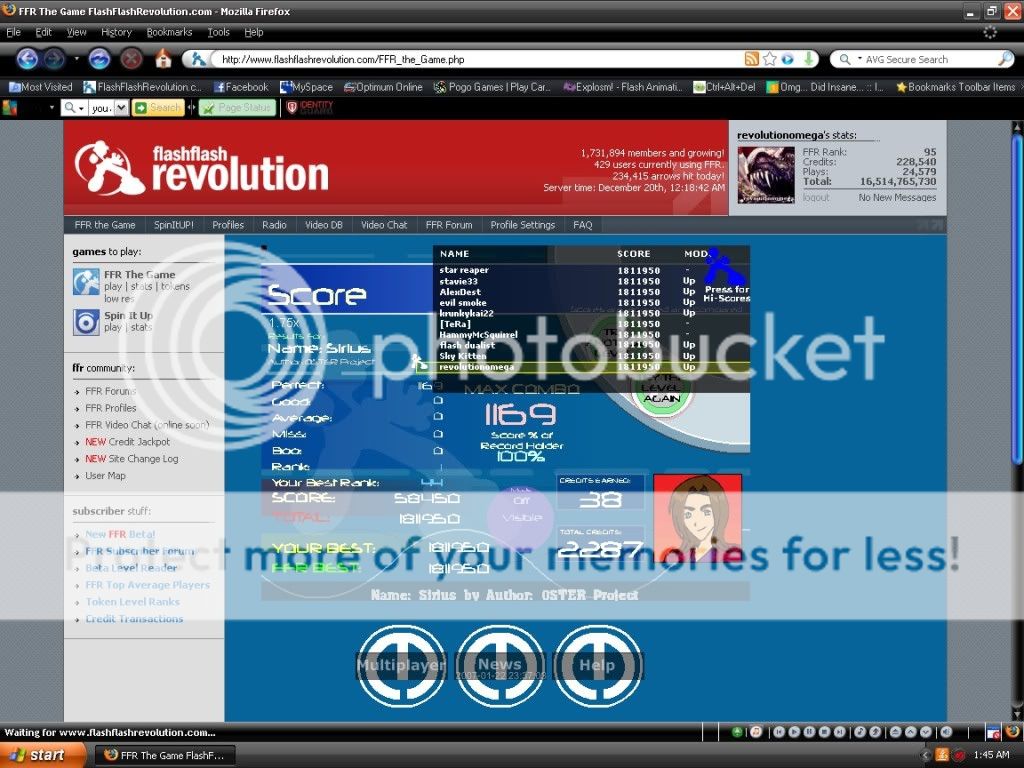Screen dimensions: 1024x768
Task: Expand the toolbar search box dropdown arrow
Action: tap(122, 108)
